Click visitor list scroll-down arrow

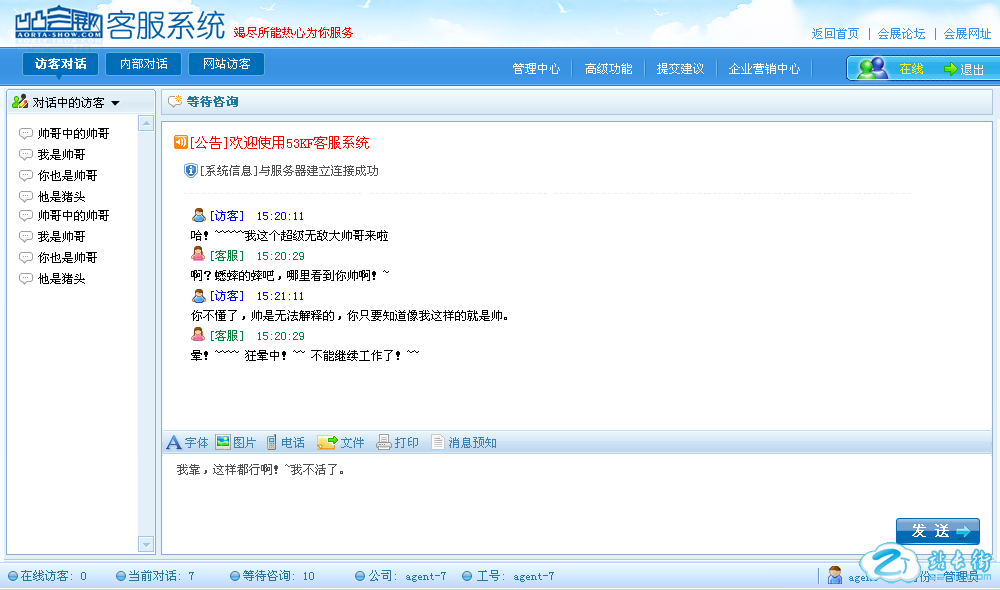click(x=146, y=544)
